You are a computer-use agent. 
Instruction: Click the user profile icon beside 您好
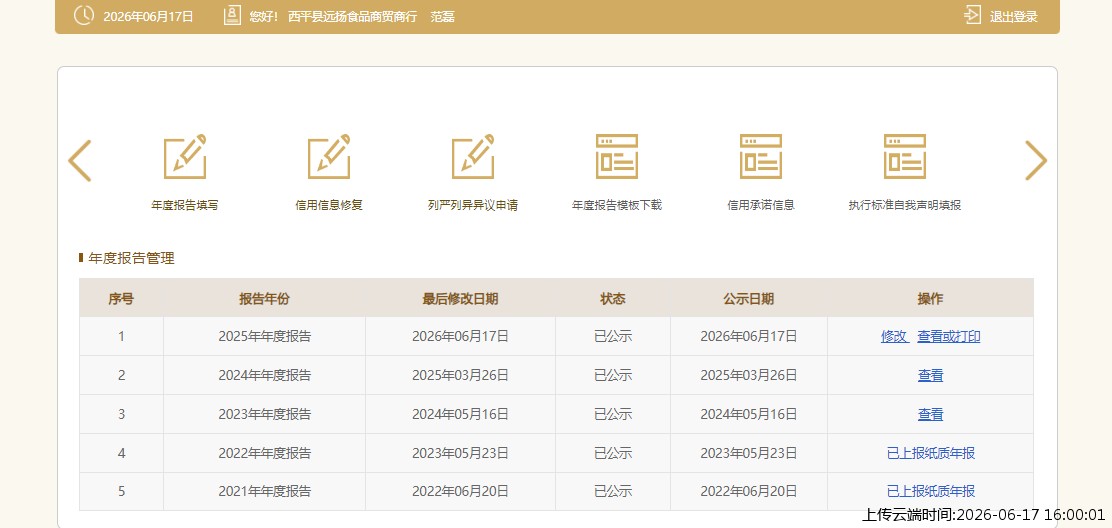coord(232,16)
